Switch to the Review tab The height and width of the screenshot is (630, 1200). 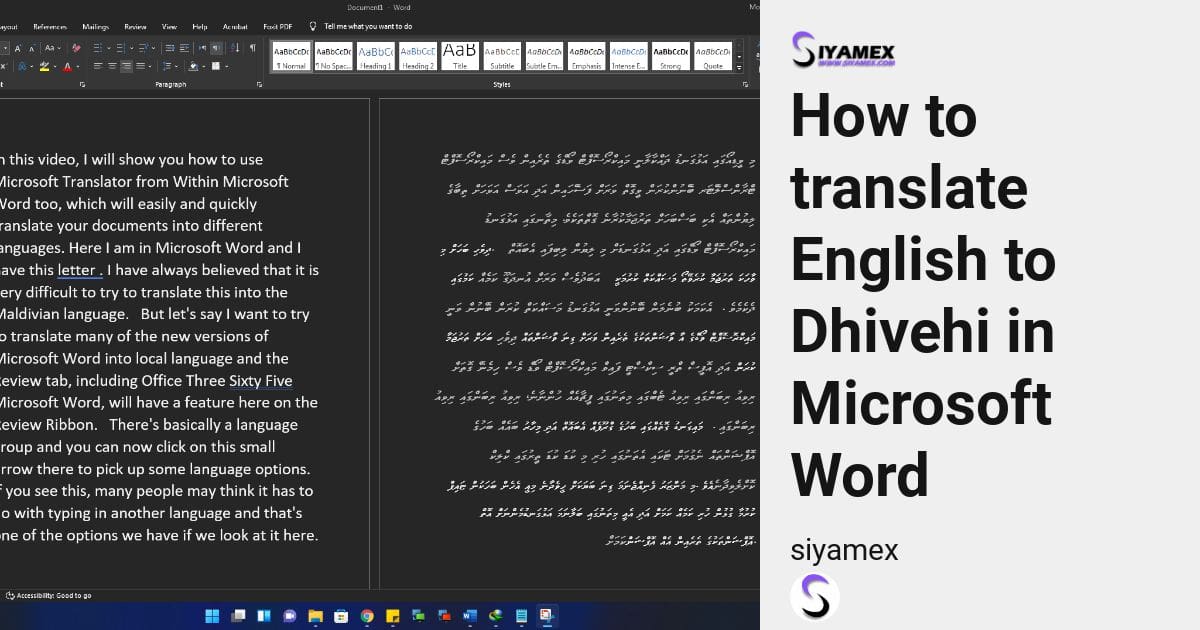pyautogui.click(x=135, y=27)
